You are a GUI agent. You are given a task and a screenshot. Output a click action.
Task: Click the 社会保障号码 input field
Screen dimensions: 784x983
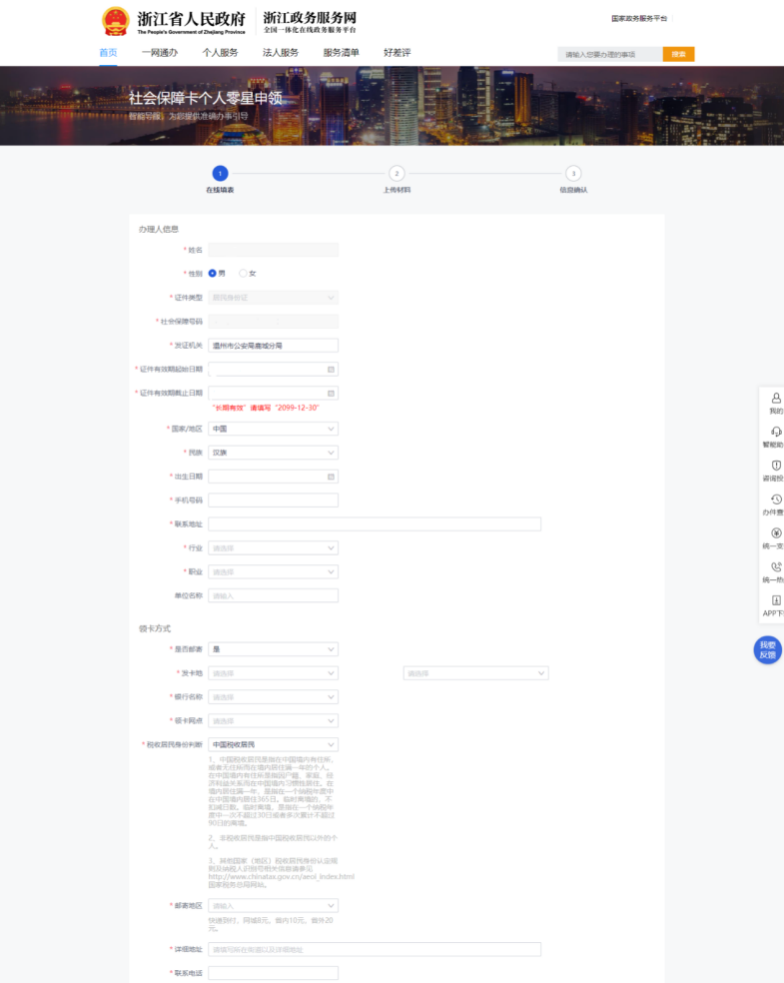coord(273,322)
